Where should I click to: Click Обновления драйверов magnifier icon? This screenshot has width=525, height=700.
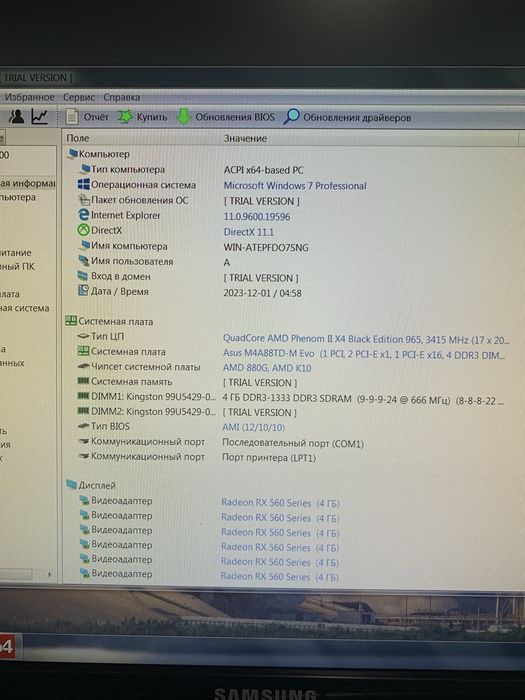point(292,117)
